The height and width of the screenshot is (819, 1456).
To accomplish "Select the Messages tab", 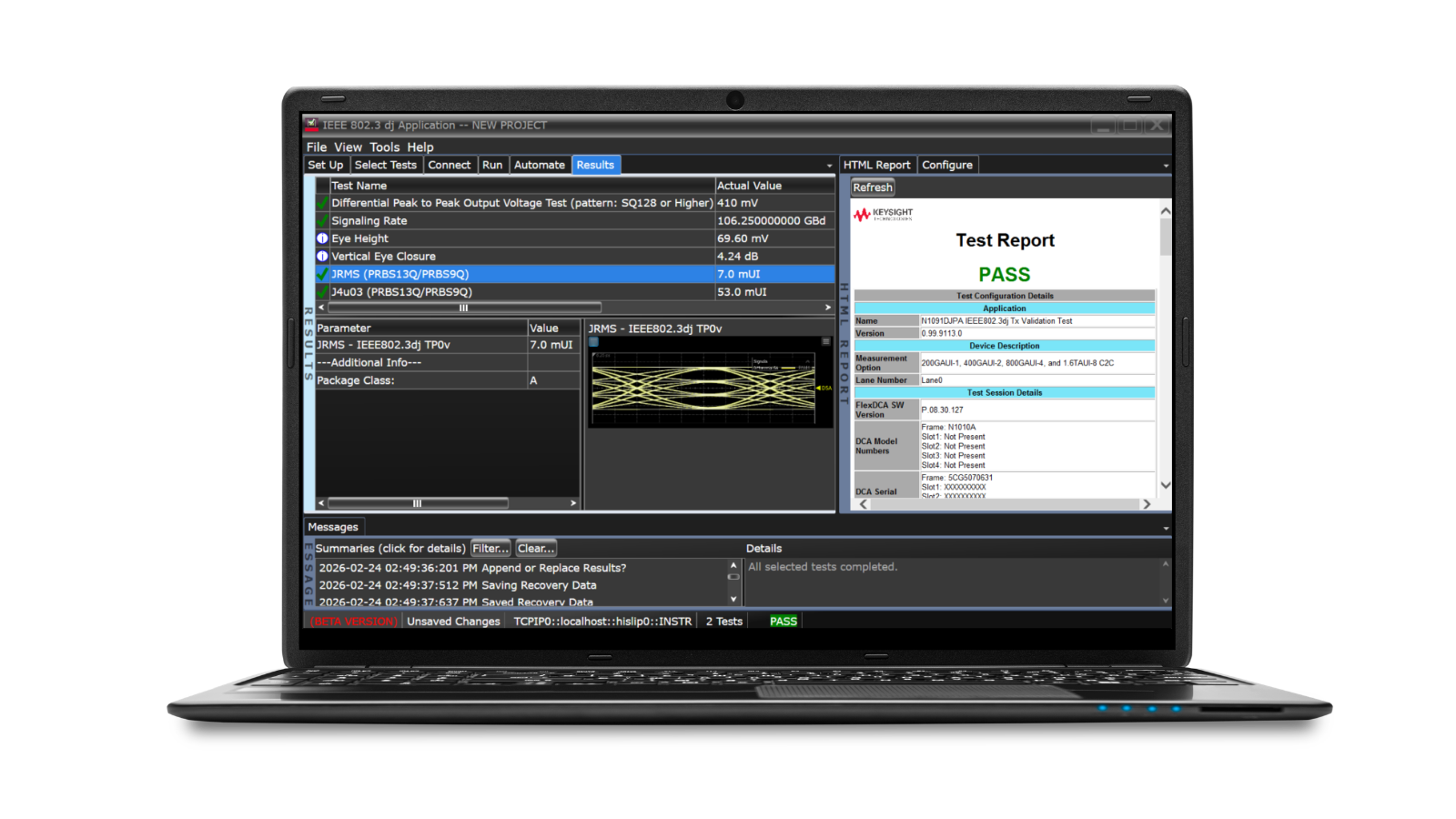I will 333,527.
